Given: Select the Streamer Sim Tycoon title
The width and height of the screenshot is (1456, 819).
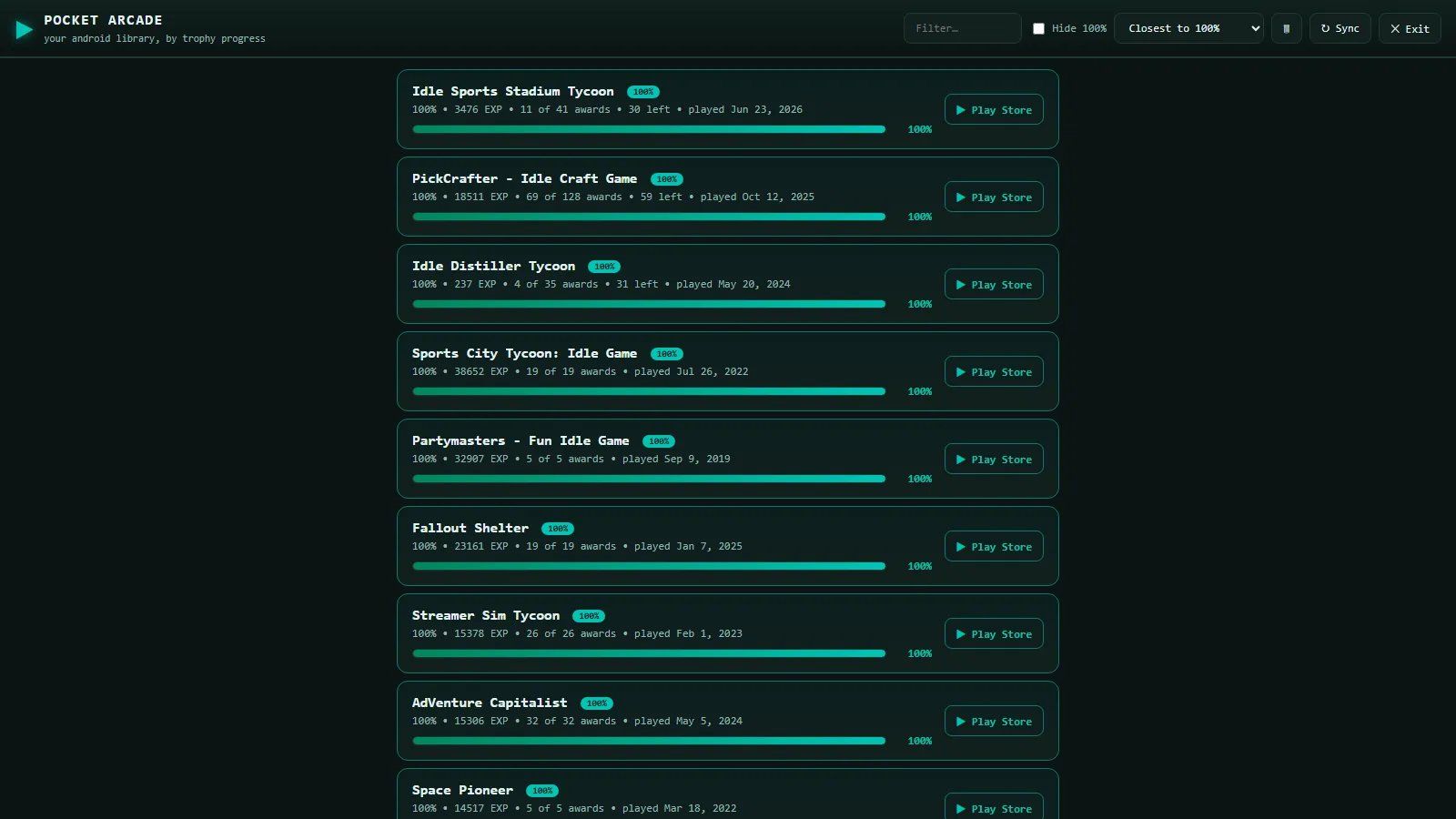Looking at the screenshot, I should click(486, 615).
